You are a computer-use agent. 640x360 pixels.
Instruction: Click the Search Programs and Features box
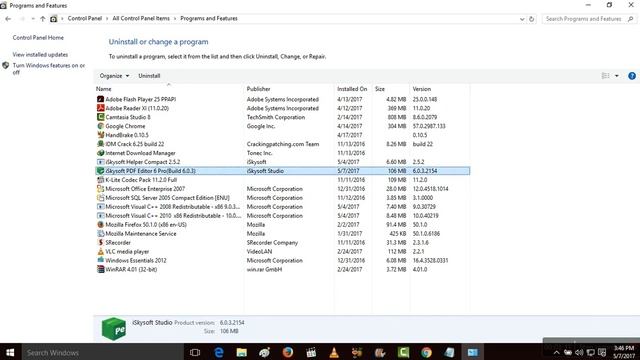click(589, 19)
